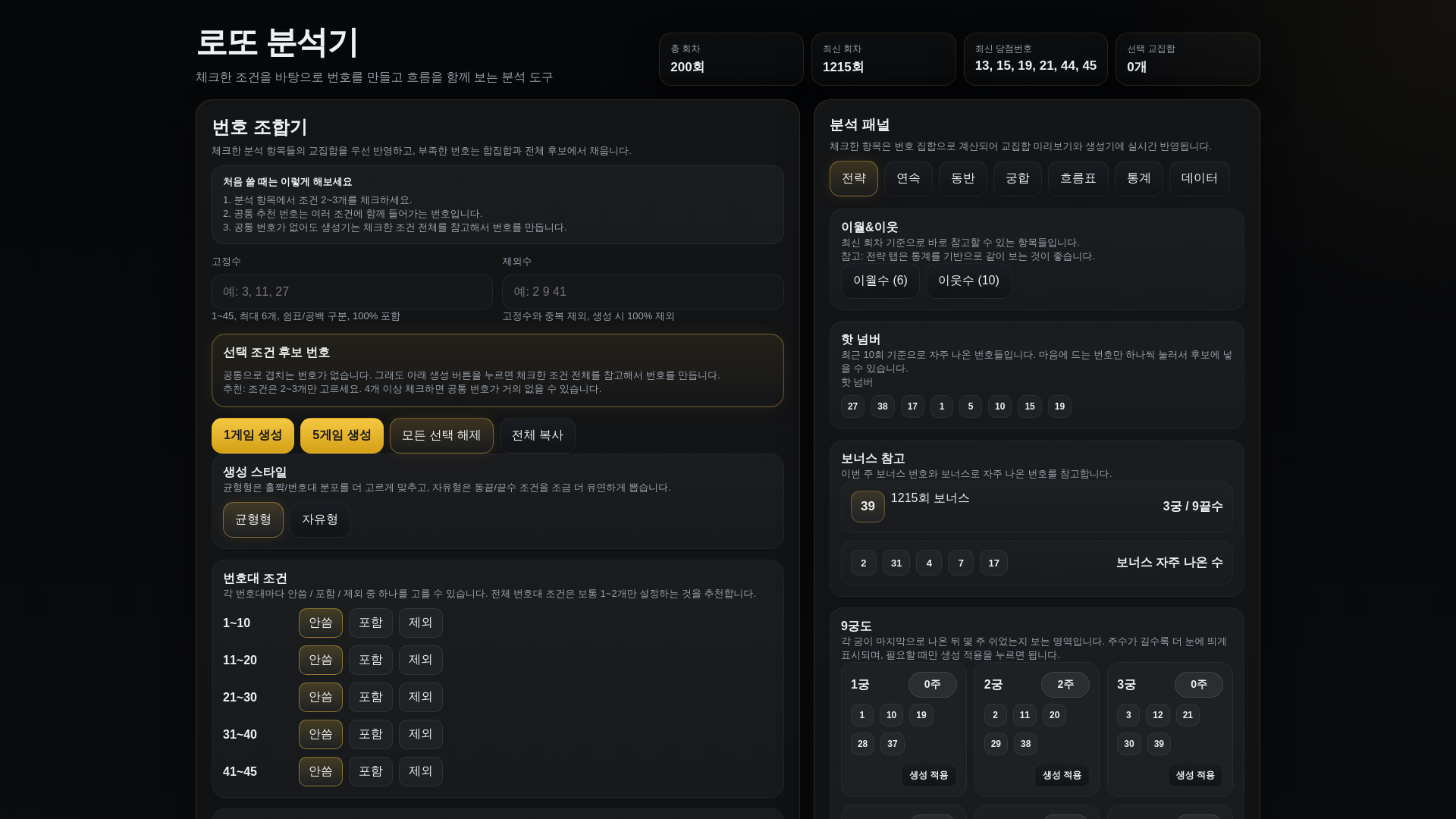Set 1~10 range to 포함
Image resolution: width=1456 pixels, height=819 pixels.
click(x=370, y=623)
